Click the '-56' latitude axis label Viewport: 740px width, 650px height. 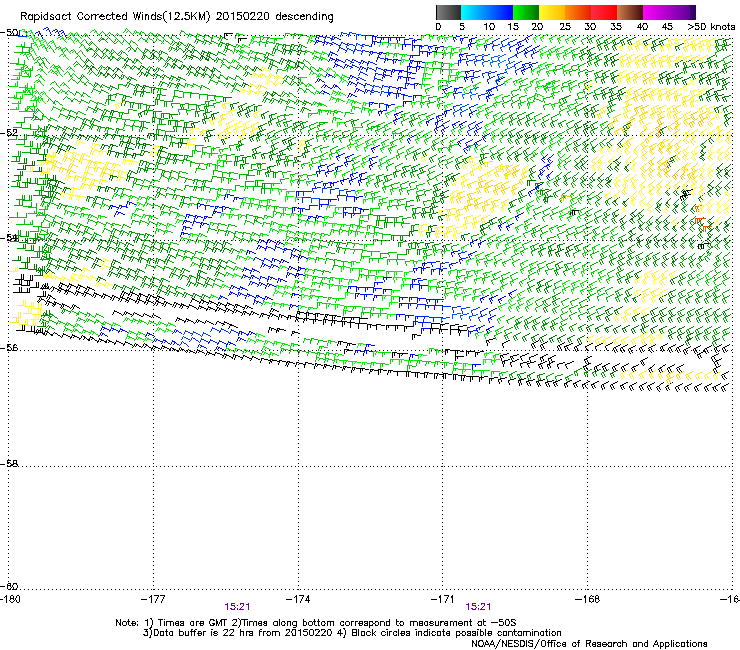coord(9,347)
